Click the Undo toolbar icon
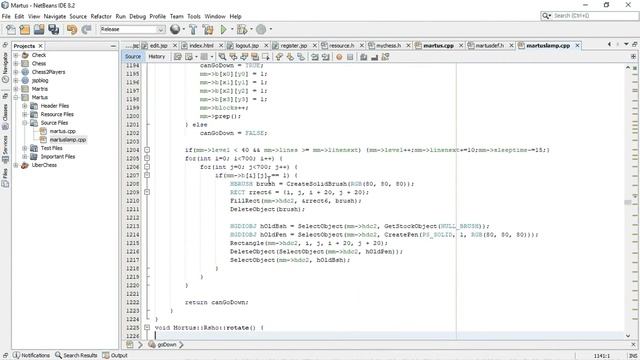 72,29
